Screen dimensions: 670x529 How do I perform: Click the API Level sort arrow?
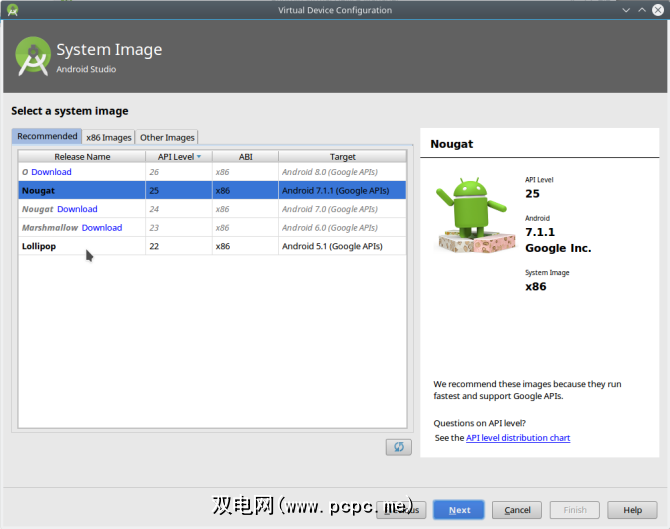pos(199,157)
